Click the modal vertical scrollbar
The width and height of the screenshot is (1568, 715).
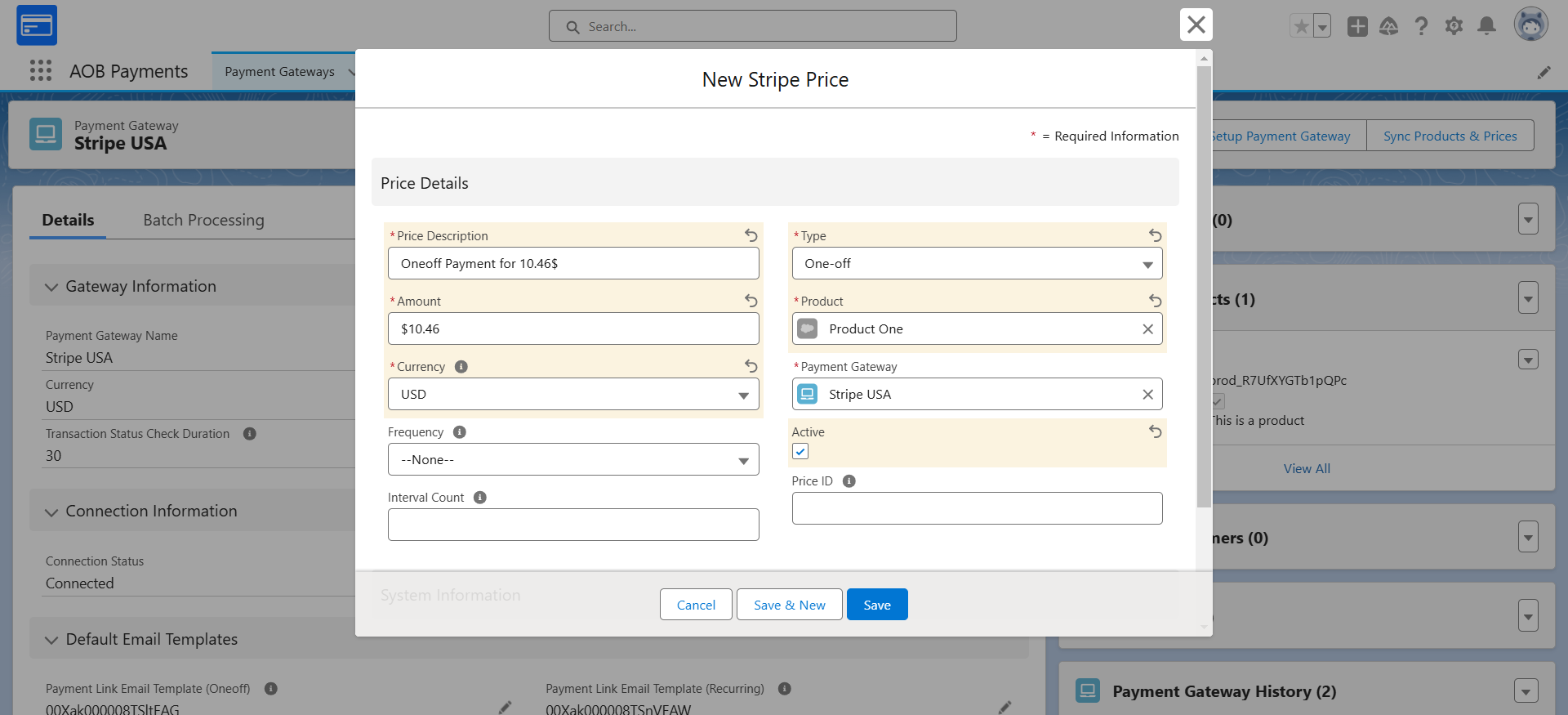1204,286
